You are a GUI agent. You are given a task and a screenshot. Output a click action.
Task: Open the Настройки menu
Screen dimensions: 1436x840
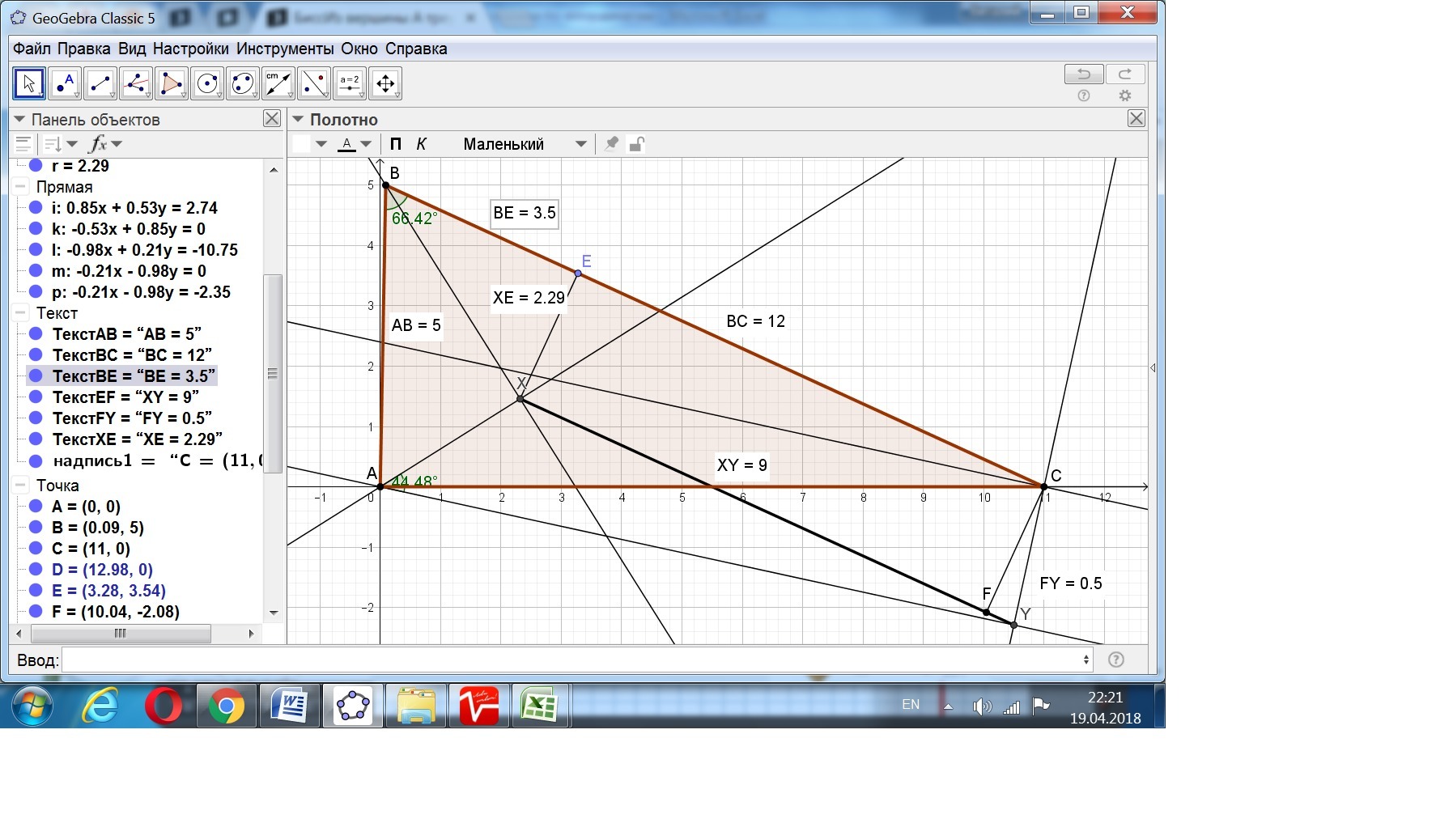(x=191, y=49)
